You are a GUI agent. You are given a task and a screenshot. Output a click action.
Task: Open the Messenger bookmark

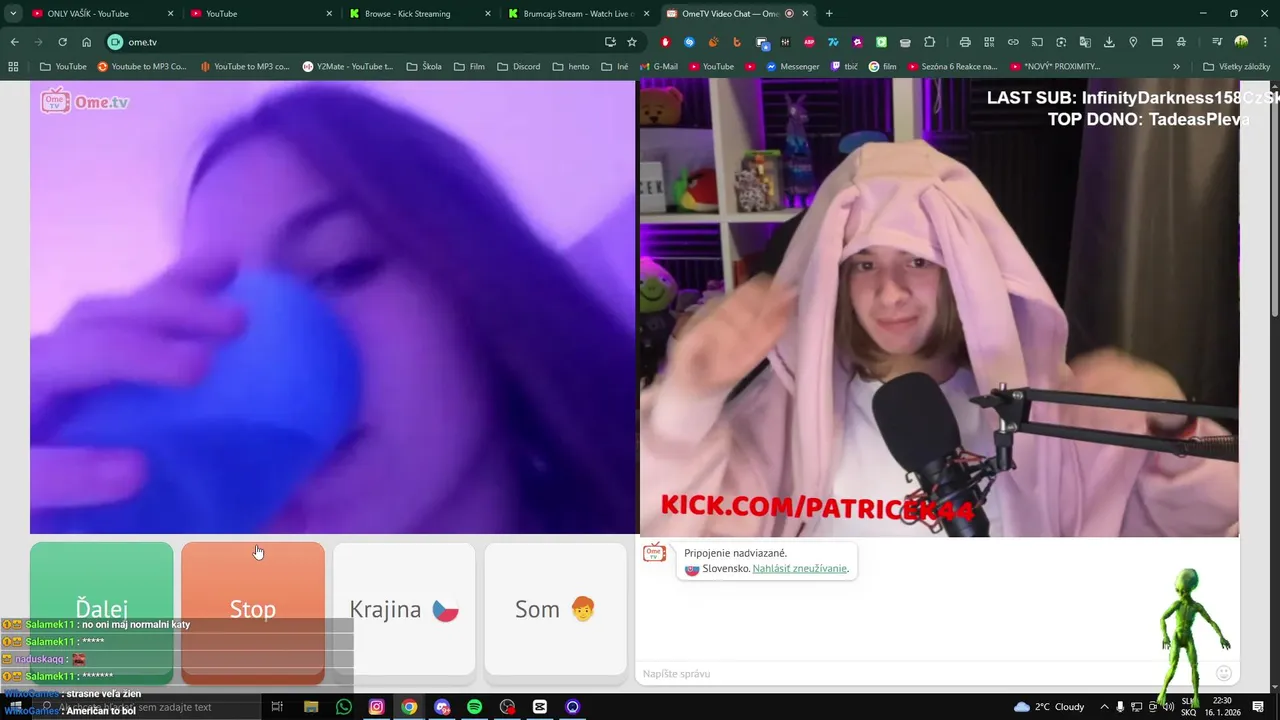tap(792, 67)
